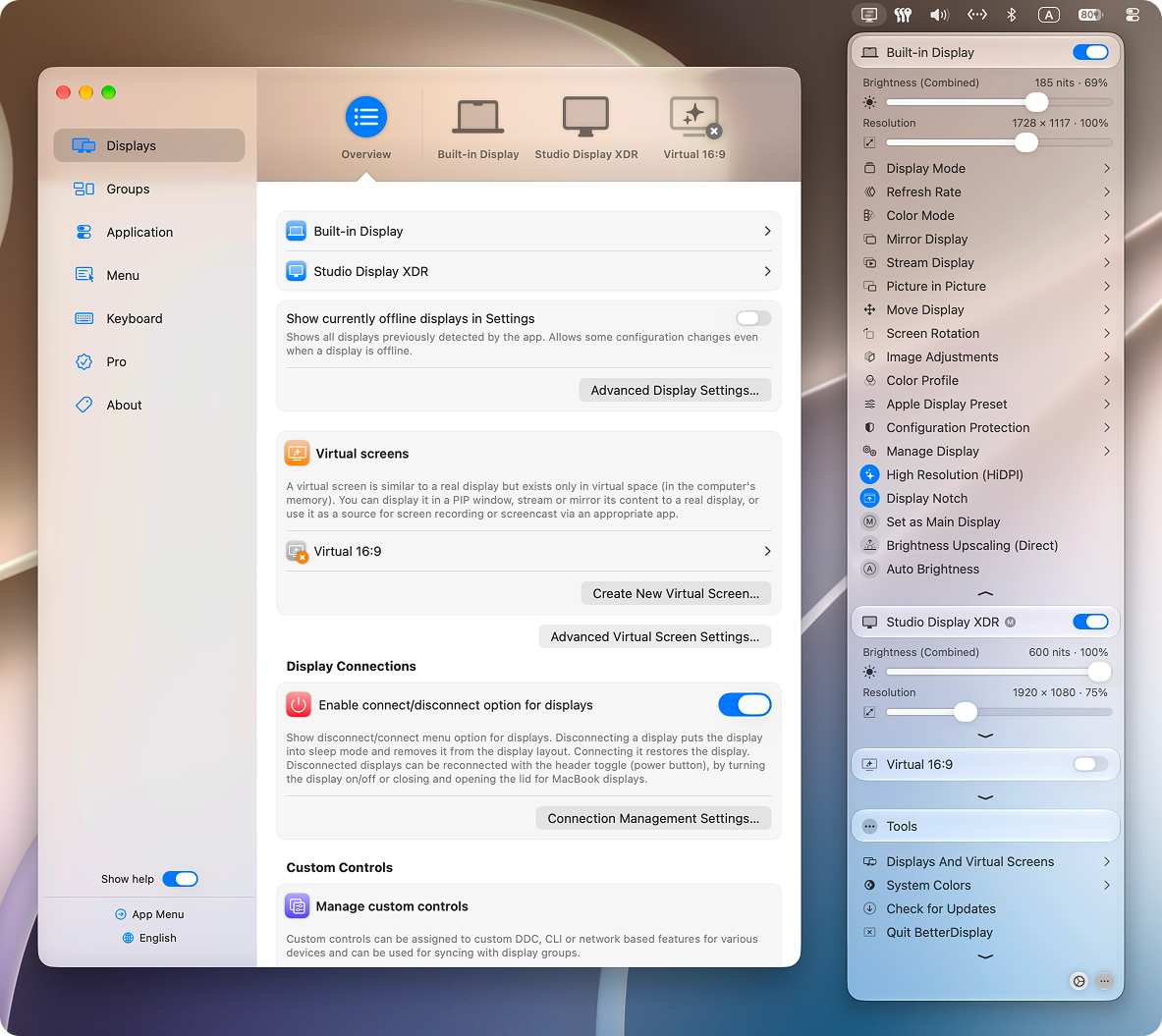Open Color Mode submenu

[x=987, y=216]
